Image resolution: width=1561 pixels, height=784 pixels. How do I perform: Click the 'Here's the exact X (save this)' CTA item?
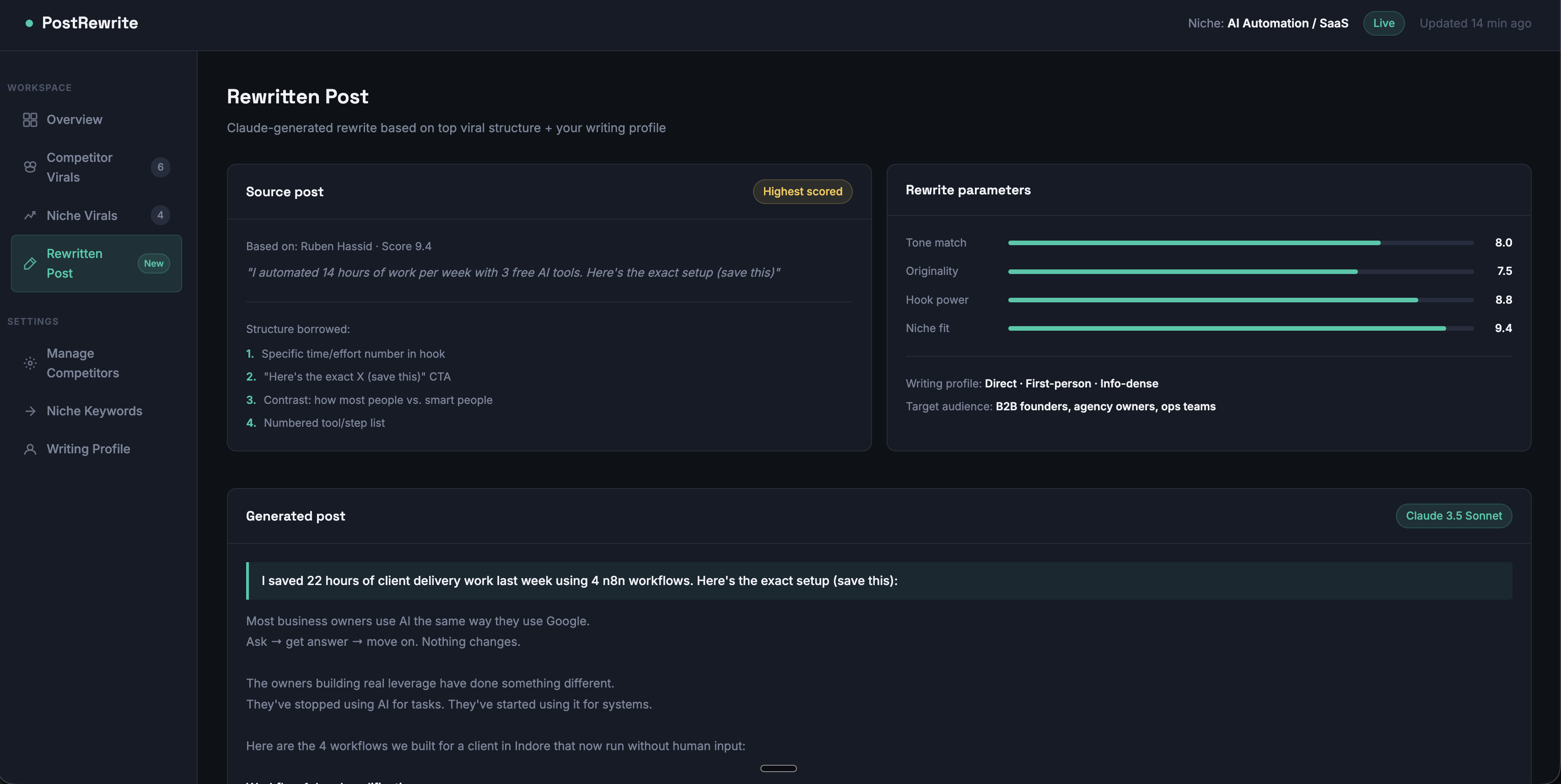coord(357,377)
